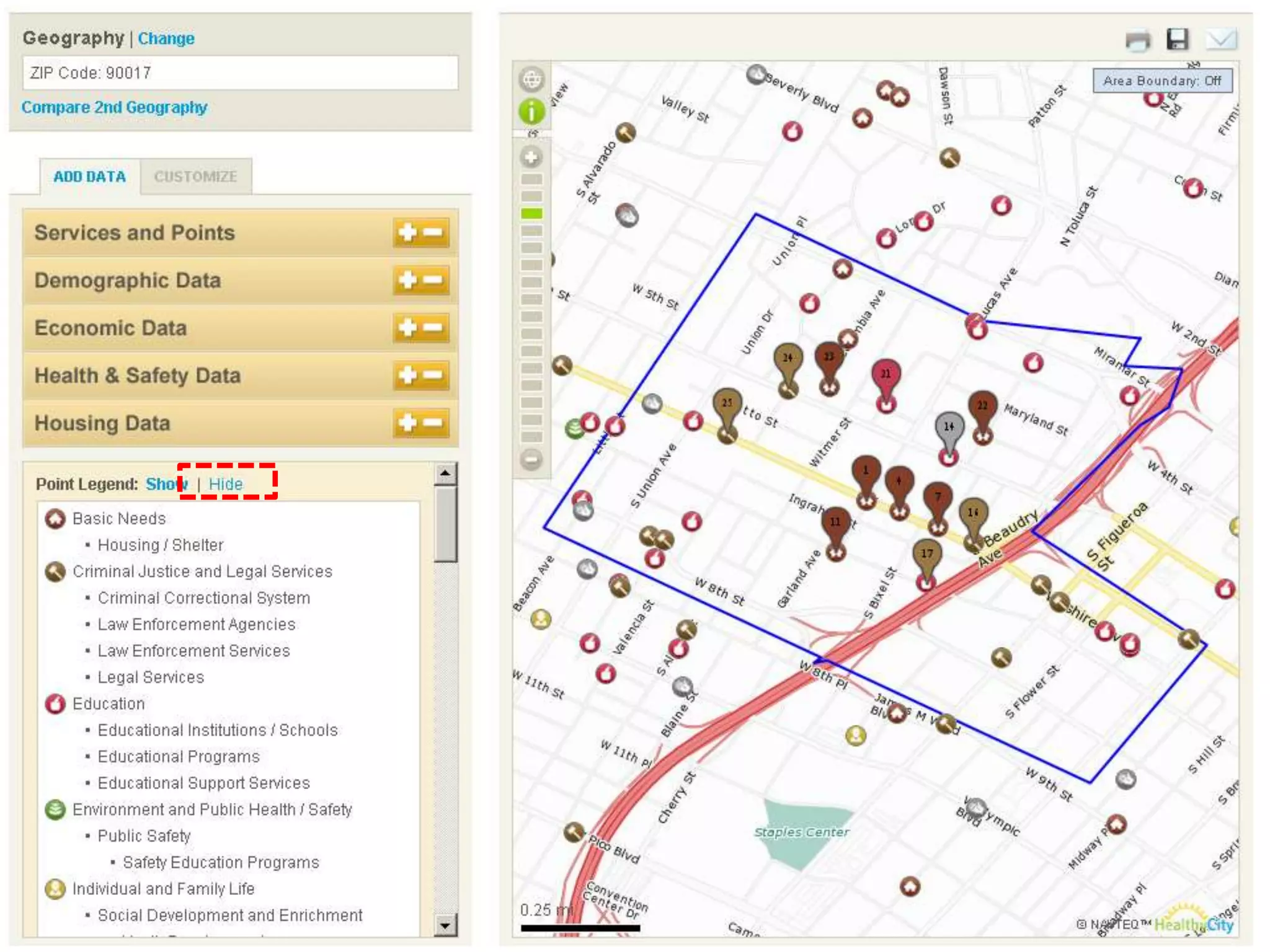This screenshot has width=1270, height=952.
Task: Click the globe full-extent map icon
Action: coord(531,79)
